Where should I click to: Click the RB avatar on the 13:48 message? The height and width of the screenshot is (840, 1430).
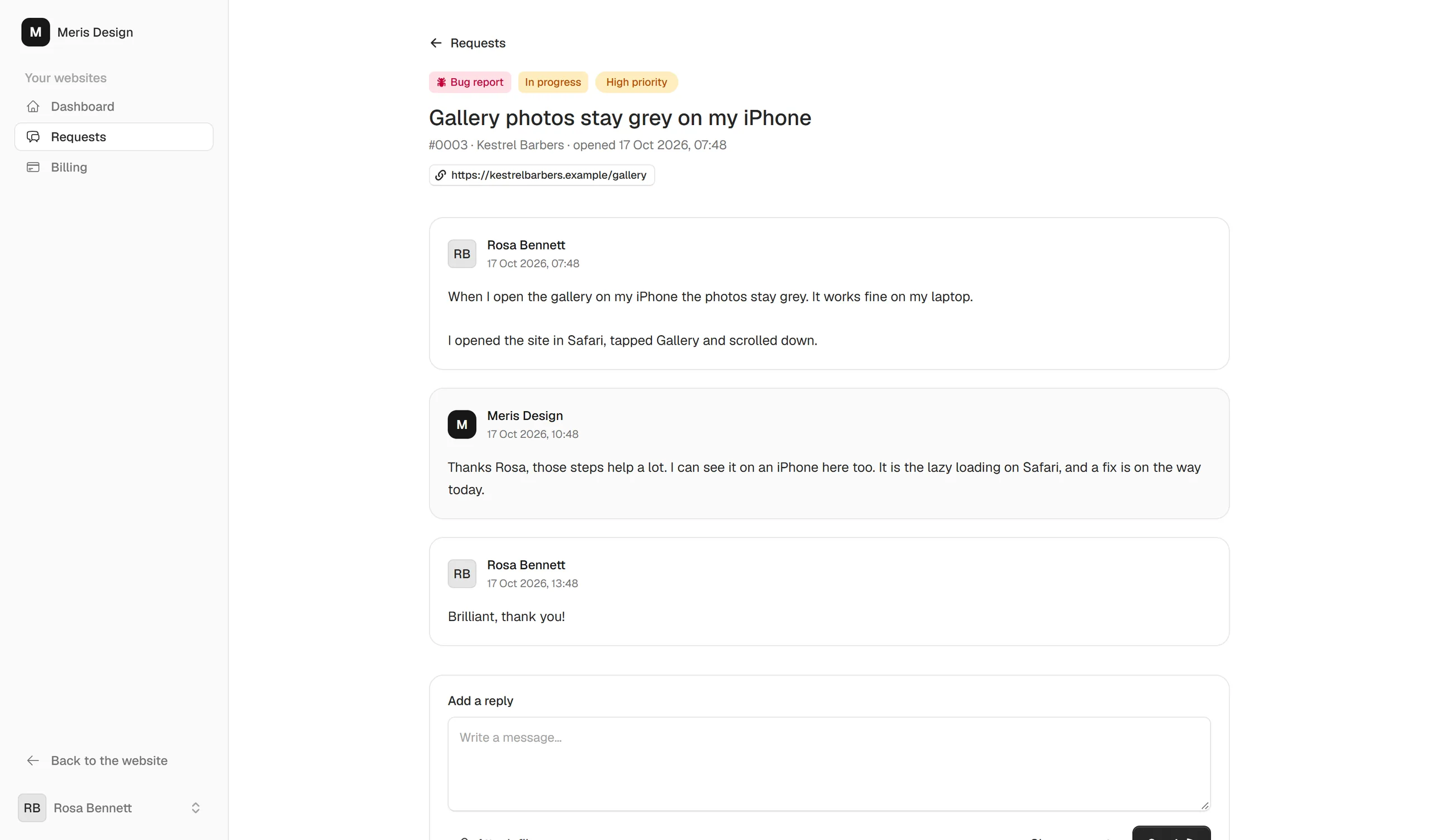click(x=462, y=574)
